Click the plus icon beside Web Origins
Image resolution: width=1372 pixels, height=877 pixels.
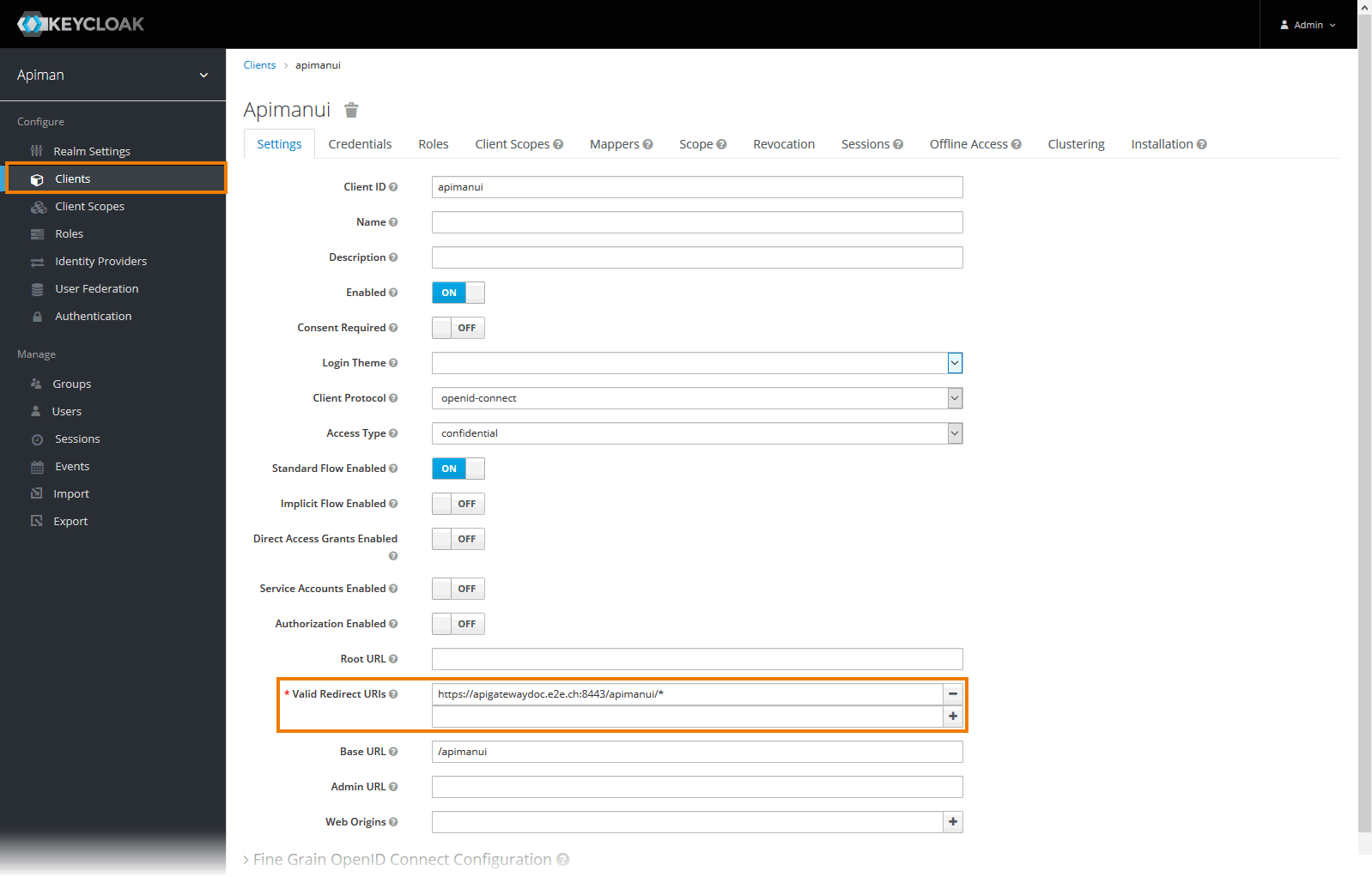953,822
